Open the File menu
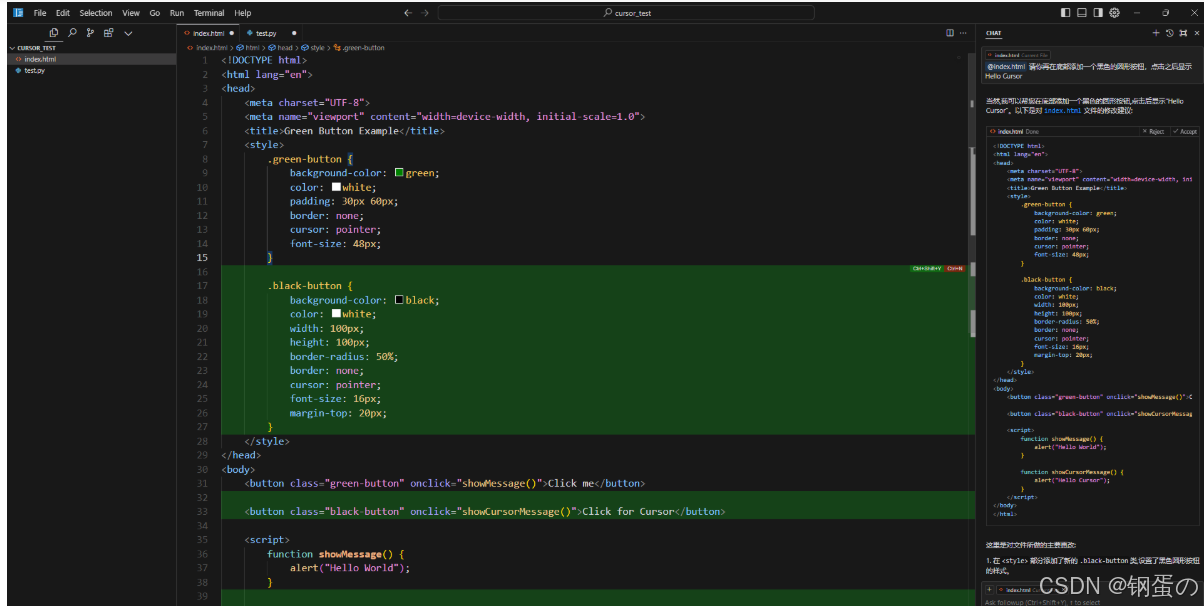This screenshot has width=1204, height=606. (x=40, y=13)
